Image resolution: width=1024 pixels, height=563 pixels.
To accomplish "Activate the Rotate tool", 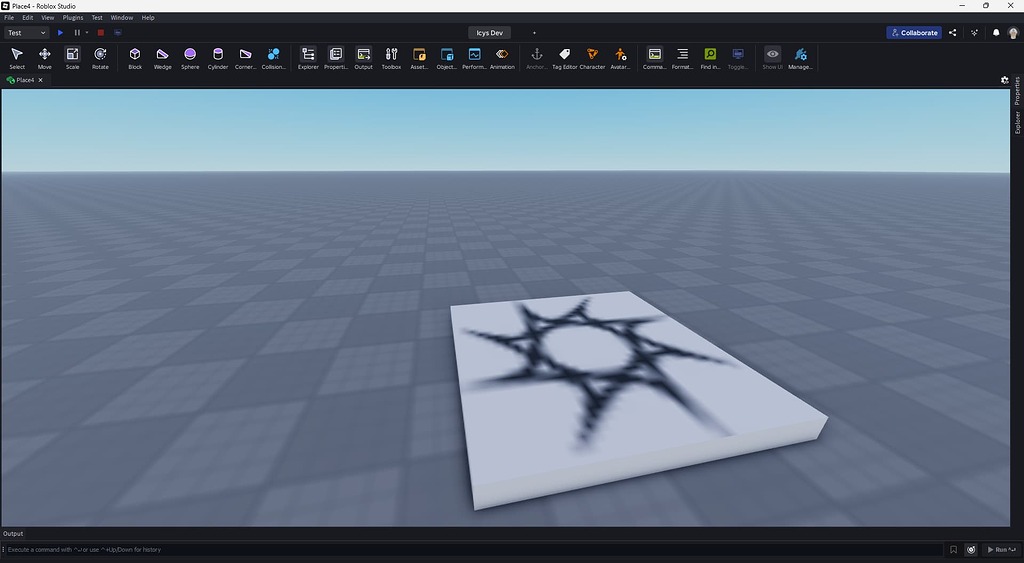I will click(100, 58).
